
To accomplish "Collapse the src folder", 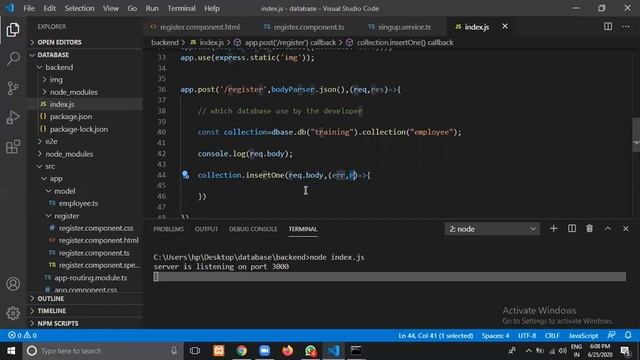I will point(50,166).
